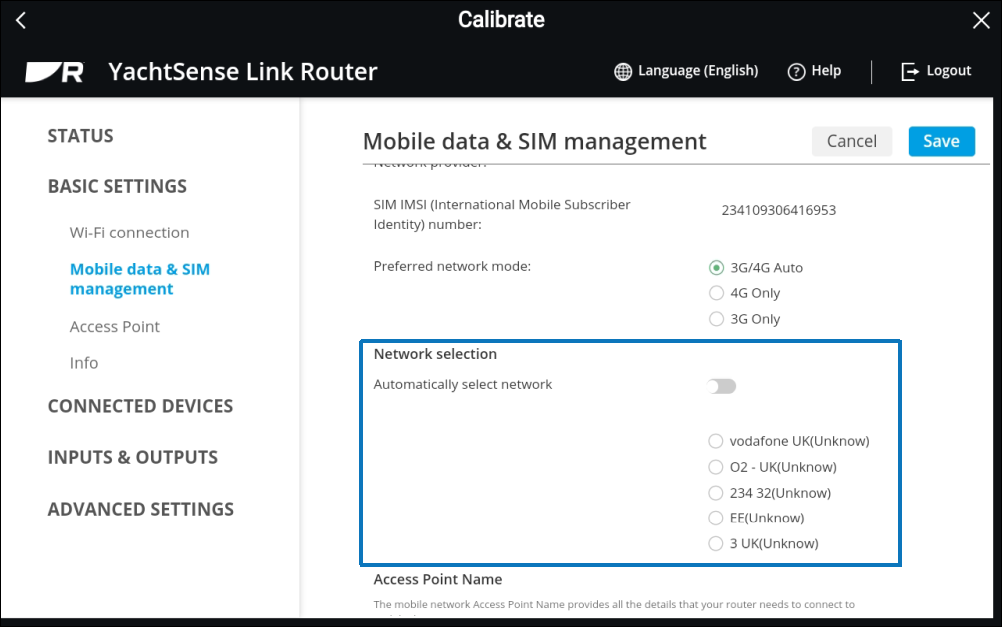Click the IMSI number 234109306416953
This screenshot has width=1002, height=627.
point(778,210)
